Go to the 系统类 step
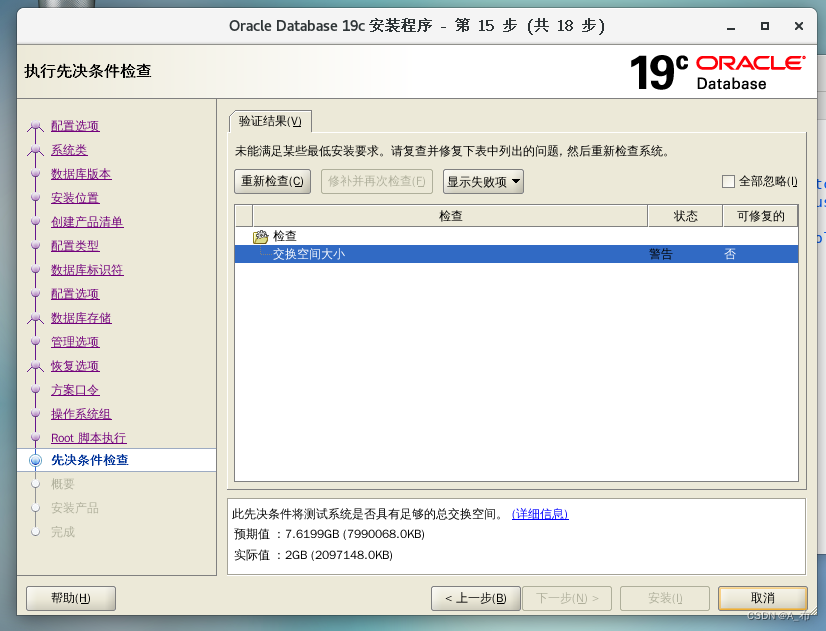 (x=69, y=150)
